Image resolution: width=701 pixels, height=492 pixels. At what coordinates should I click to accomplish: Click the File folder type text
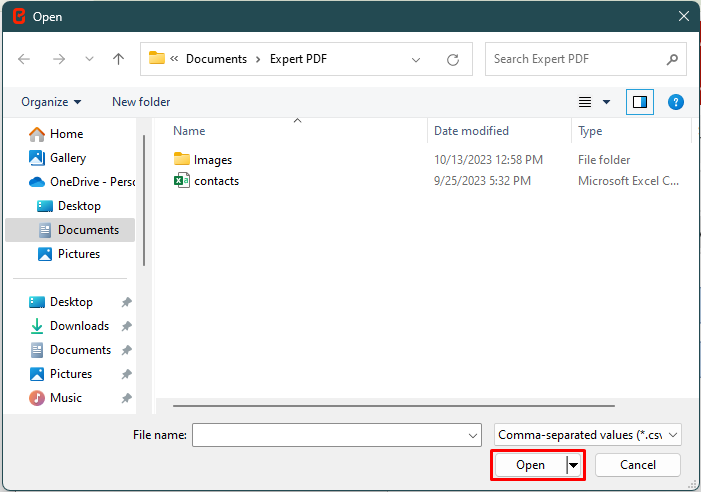(604, 160)
